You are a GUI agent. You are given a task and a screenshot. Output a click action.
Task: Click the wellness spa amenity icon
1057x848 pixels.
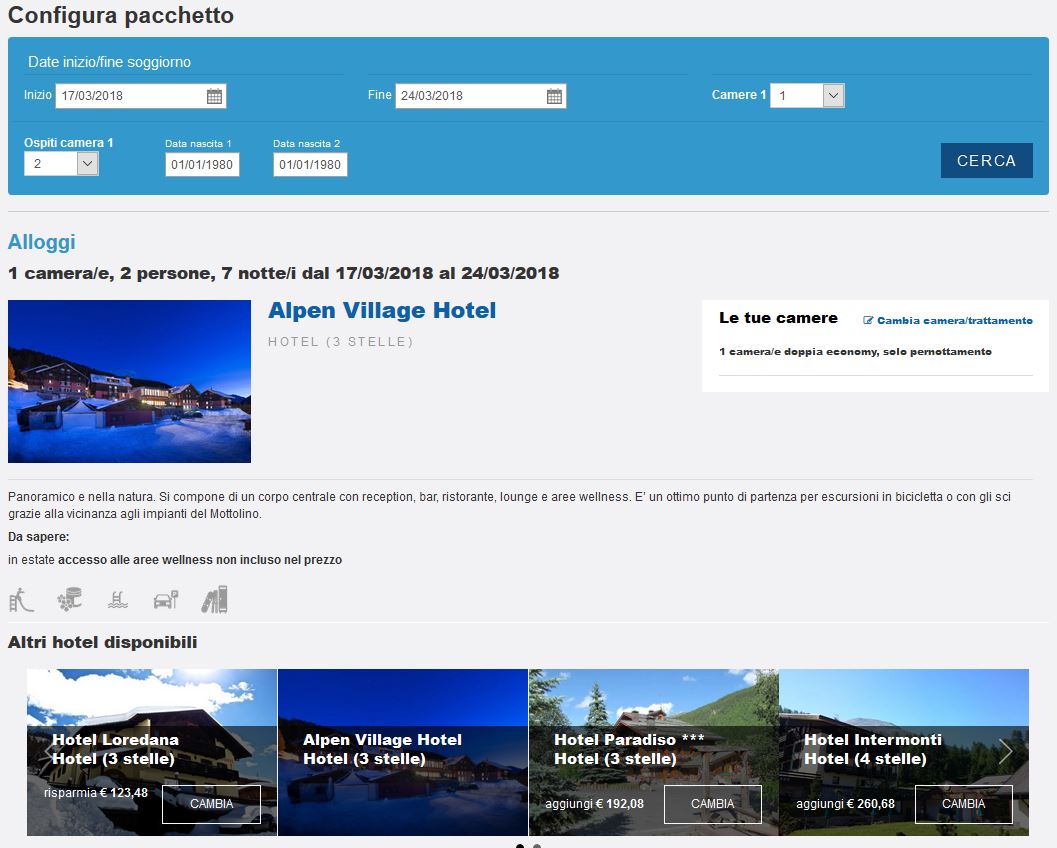click(69, 599)
